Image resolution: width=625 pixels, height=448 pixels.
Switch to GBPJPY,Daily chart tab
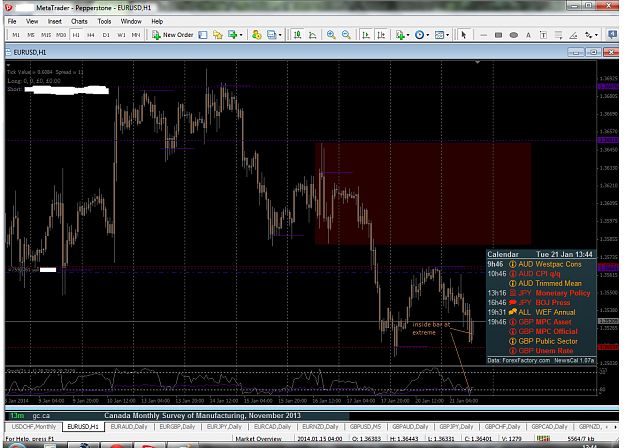[456, 427]
